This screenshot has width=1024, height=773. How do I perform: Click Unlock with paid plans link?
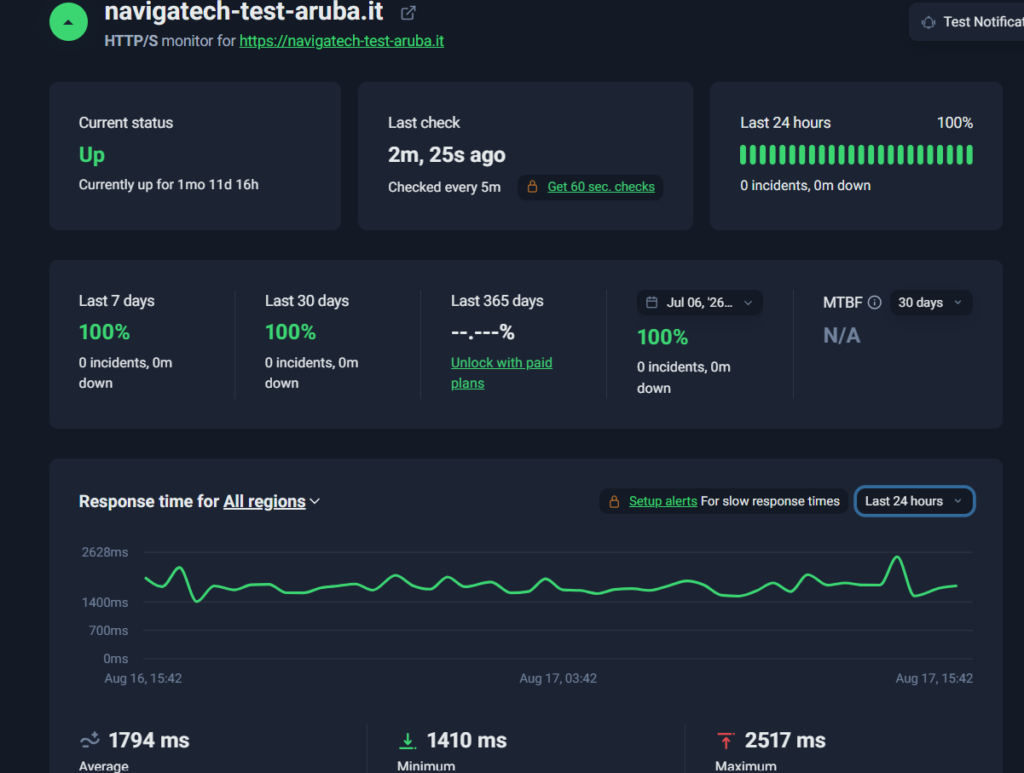[502, 373]
